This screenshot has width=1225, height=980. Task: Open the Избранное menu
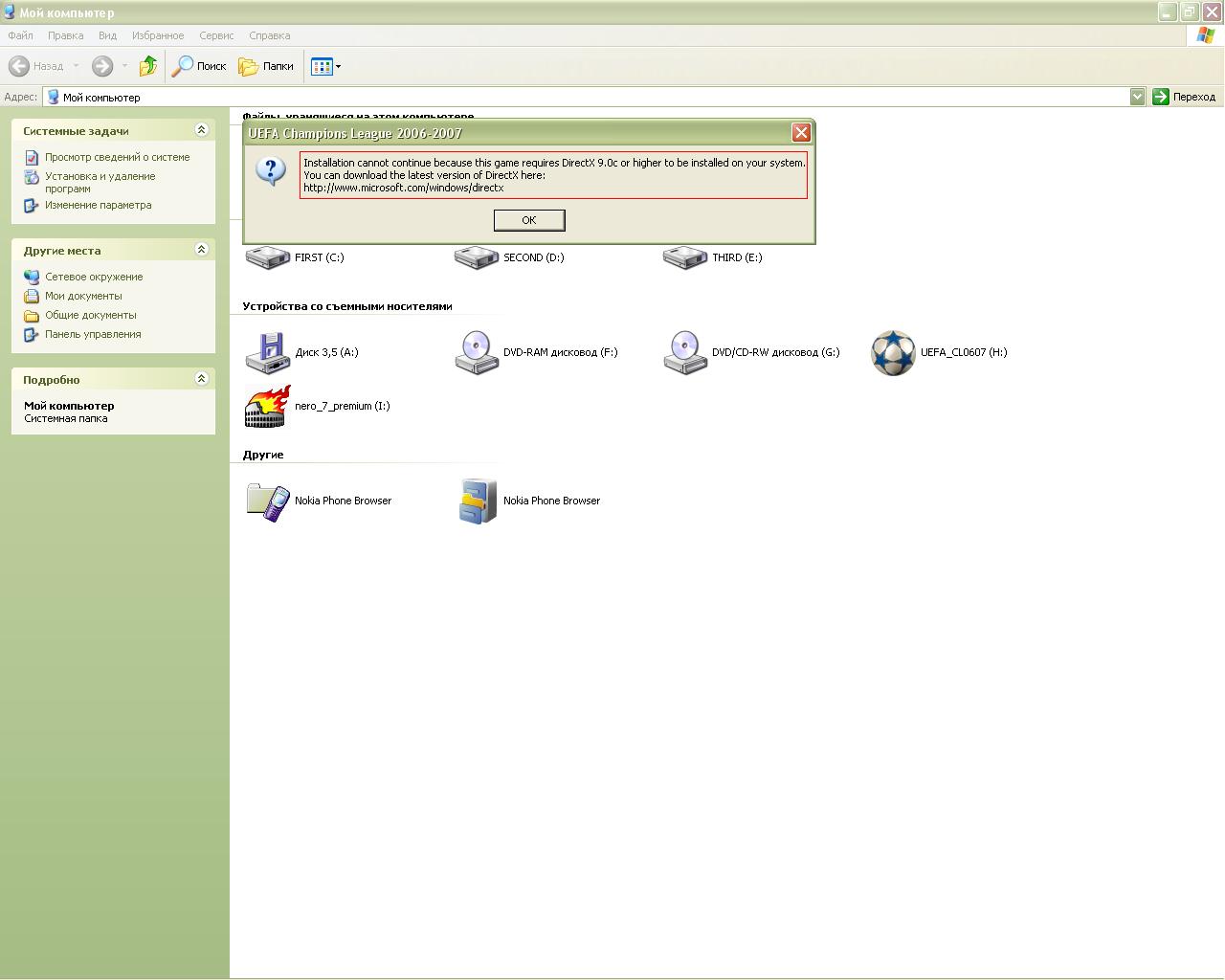point(158,35)
